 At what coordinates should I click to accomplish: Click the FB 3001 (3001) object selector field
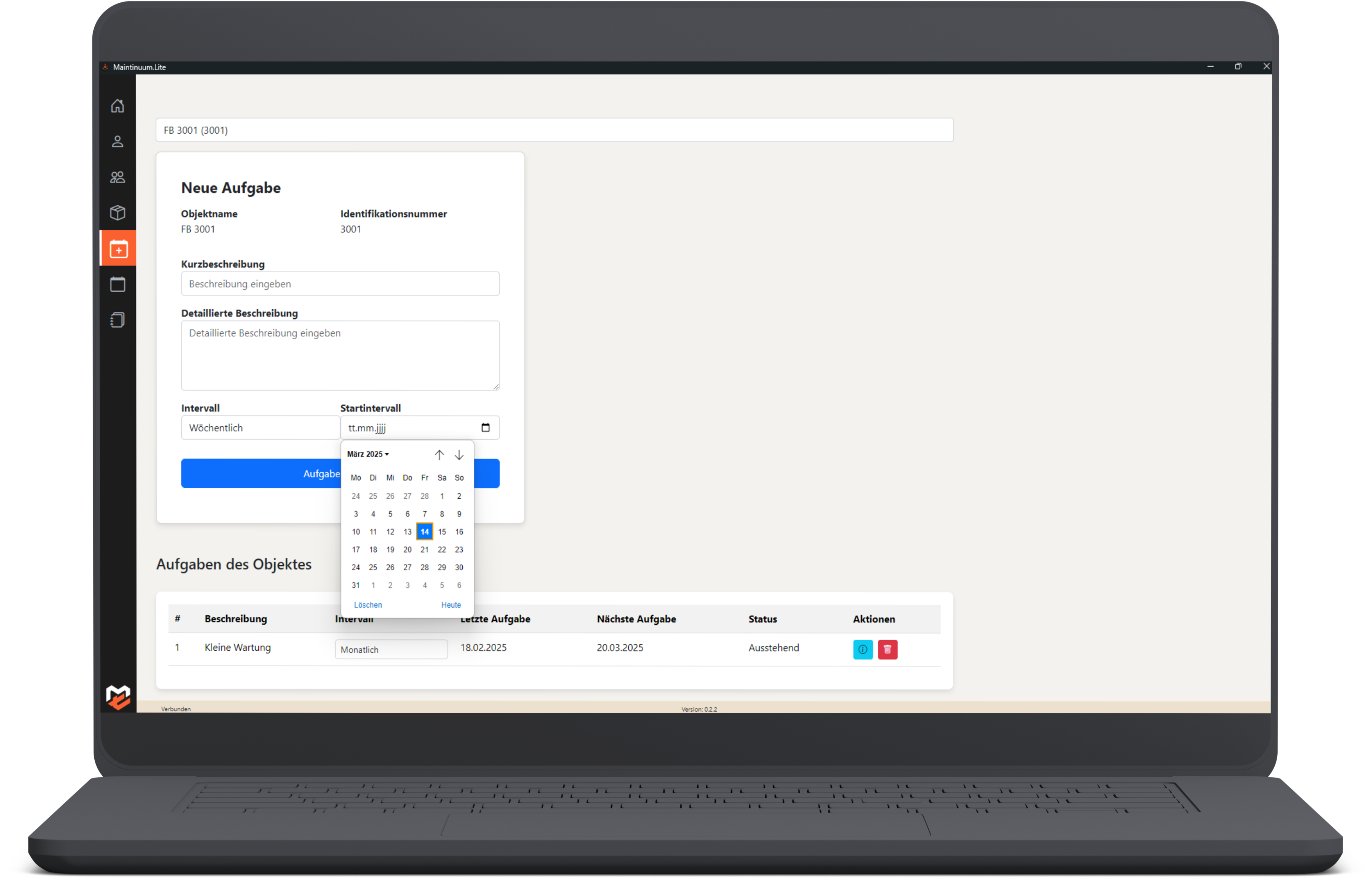(554, 130)
